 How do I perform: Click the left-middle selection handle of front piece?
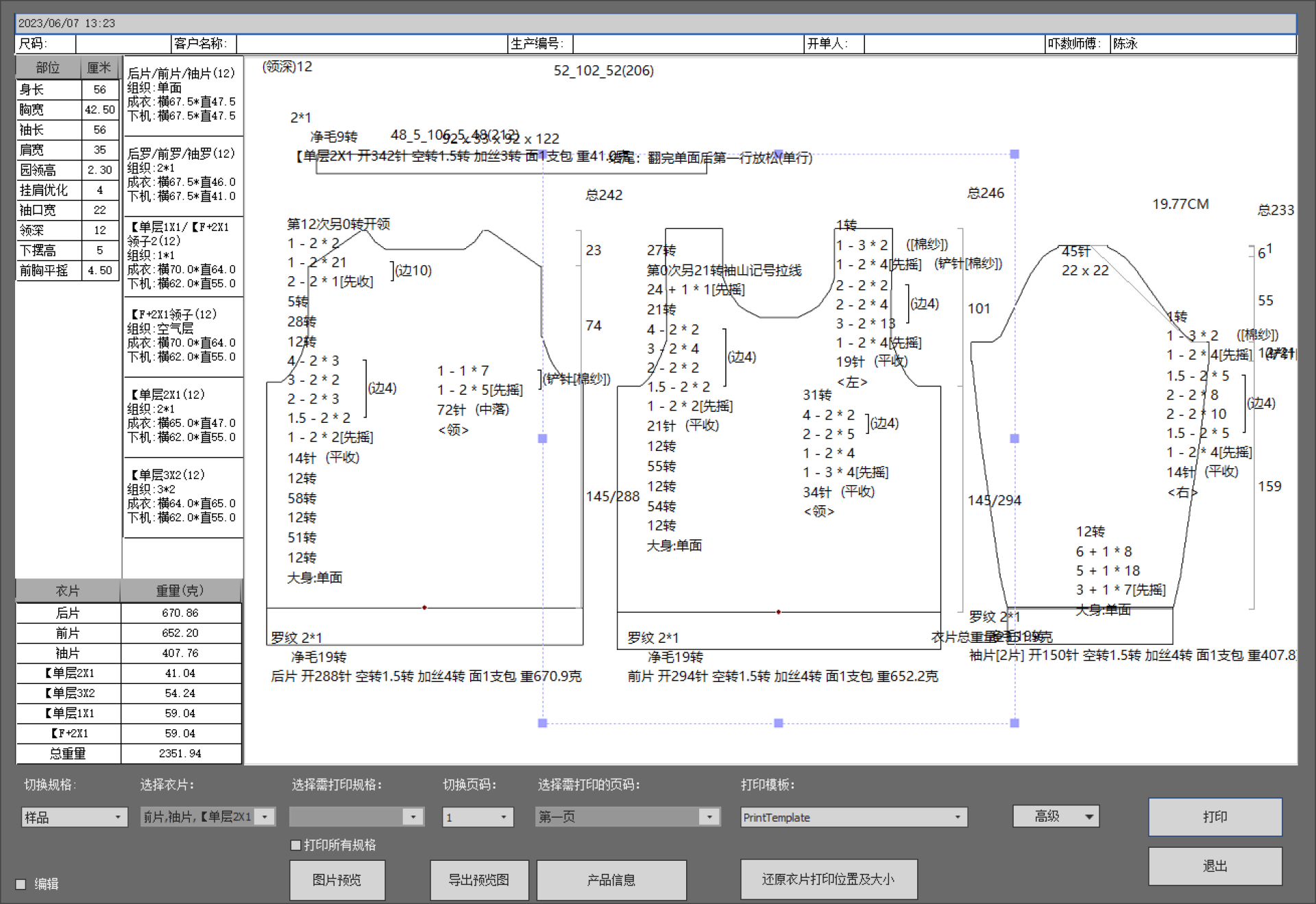[542, 439]
